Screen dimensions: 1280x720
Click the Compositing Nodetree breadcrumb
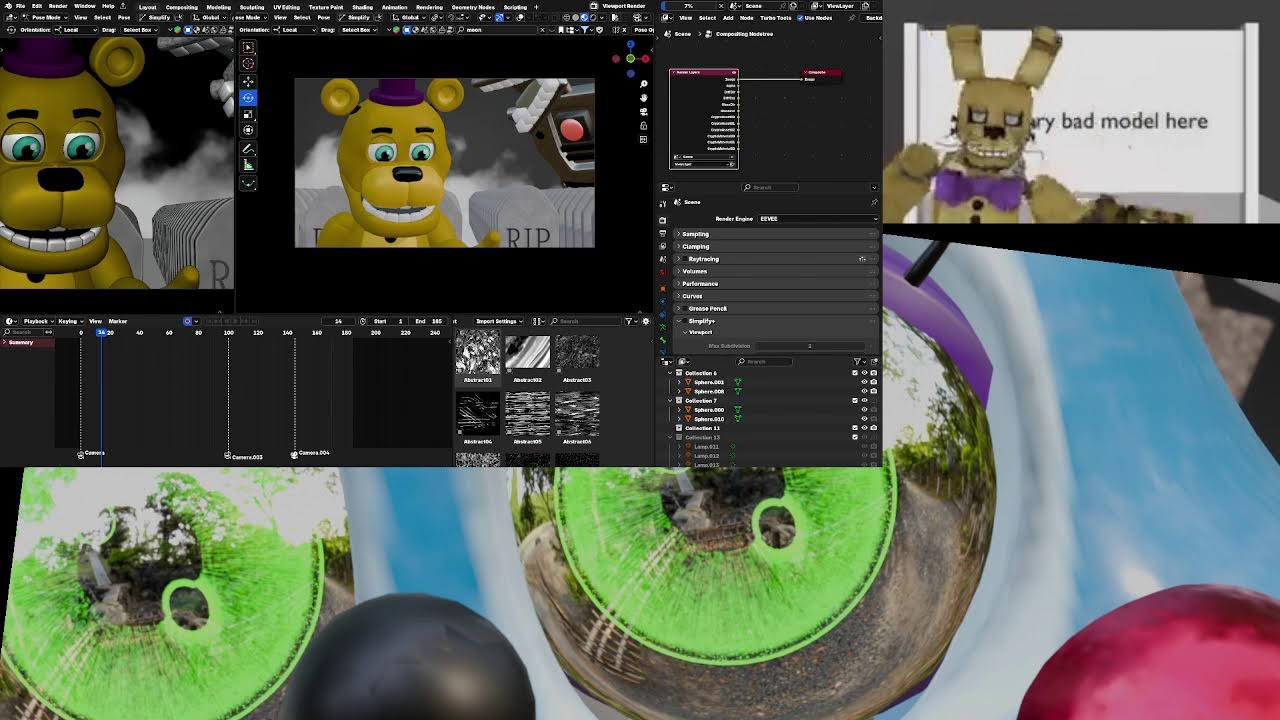point(744,34)
